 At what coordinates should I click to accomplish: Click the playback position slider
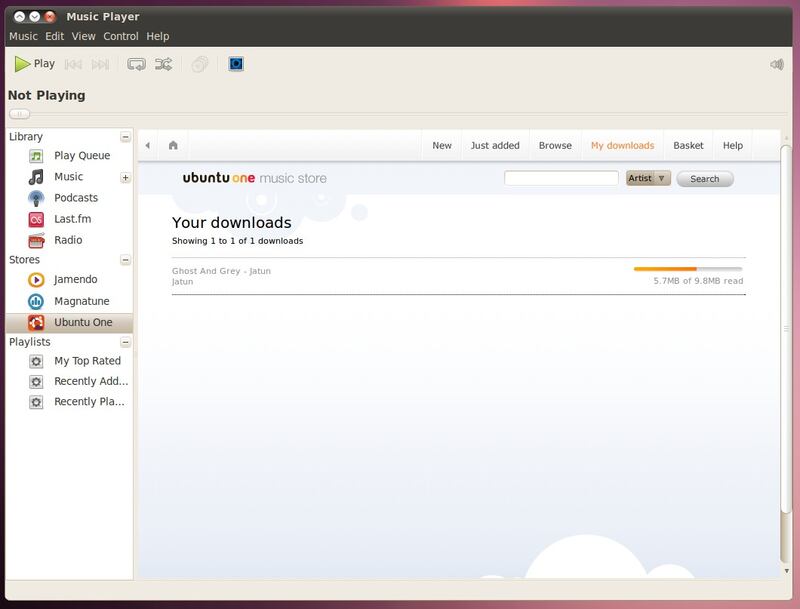[19, 114]
